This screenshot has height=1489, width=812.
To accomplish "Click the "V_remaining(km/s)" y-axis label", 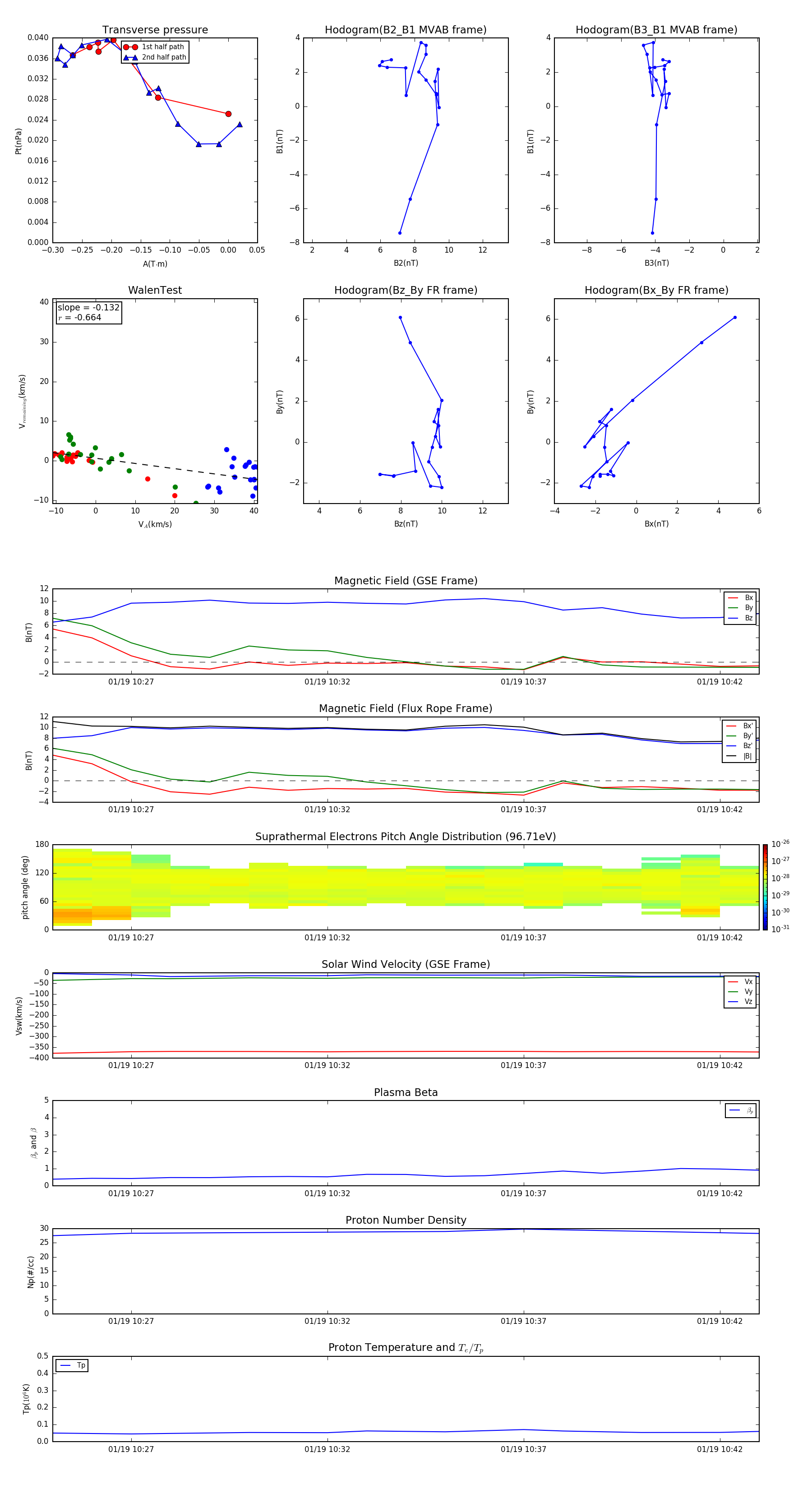I will pyautogui.click(x=22, y=401).
